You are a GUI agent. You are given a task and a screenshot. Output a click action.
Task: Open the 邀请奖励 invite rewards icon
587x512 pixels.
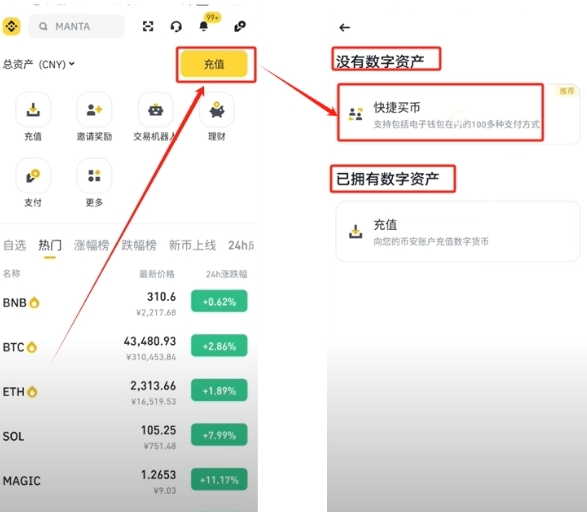tap(94, 110)
